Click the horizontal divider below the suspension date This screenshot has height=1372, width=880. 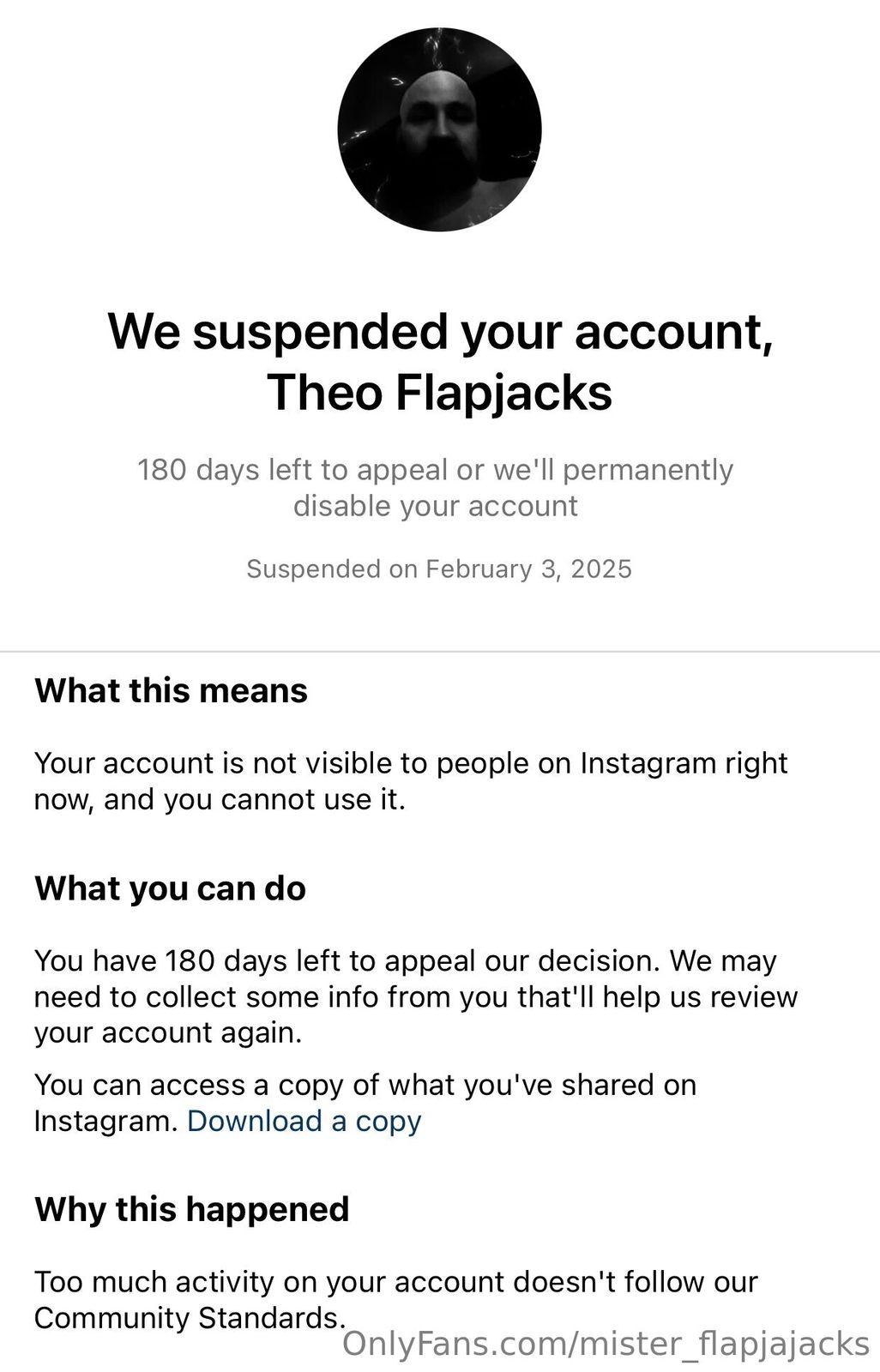[439, 652]
